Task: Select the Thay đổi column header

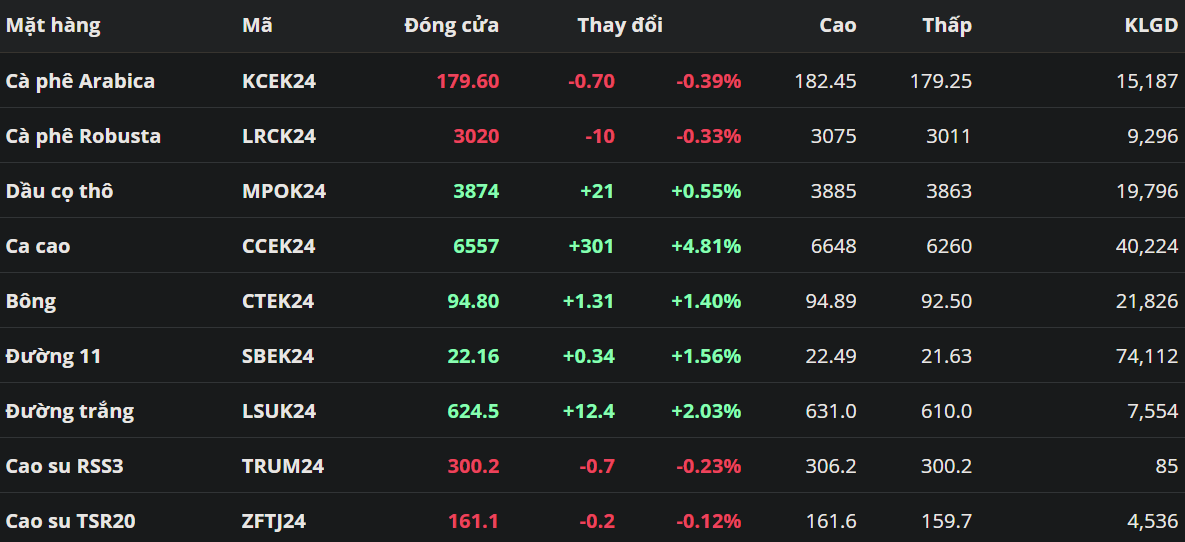Action: (x=619, y=26)
